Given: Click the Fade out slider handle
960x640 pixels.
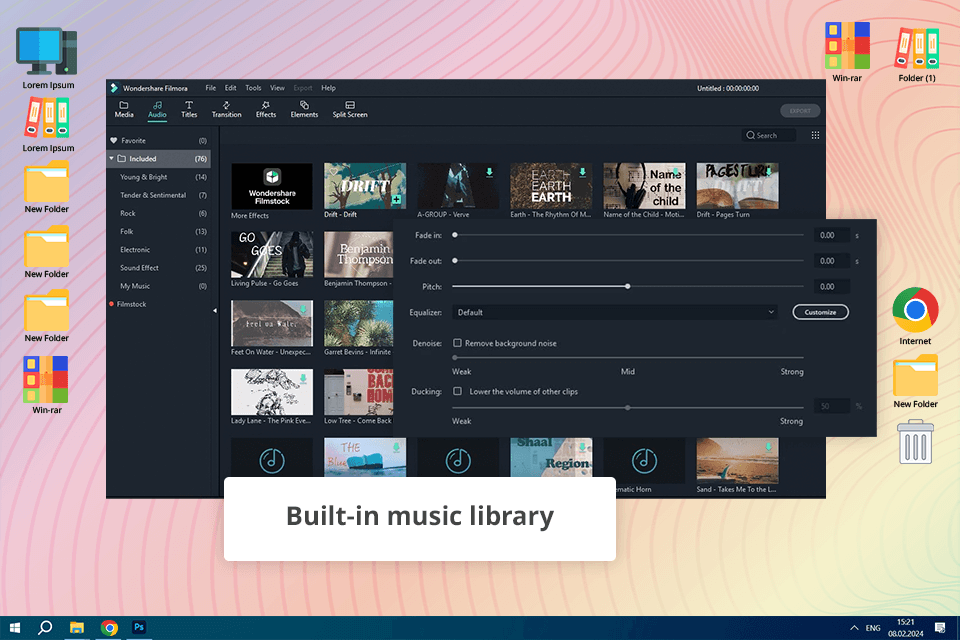Looking at the screenshot, I should pyautogui.click(x=455, y=261).
